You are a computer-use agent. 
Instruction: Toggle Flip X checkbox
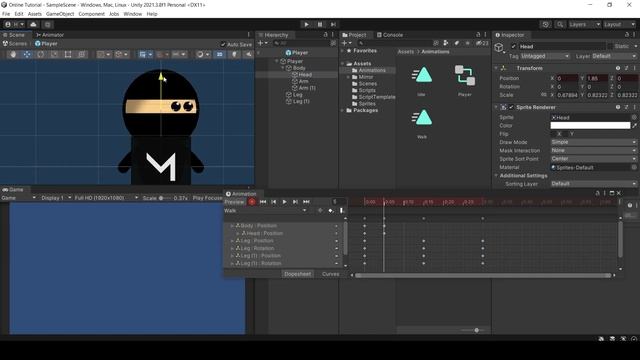pyautogui.click(x=554, y=134)
